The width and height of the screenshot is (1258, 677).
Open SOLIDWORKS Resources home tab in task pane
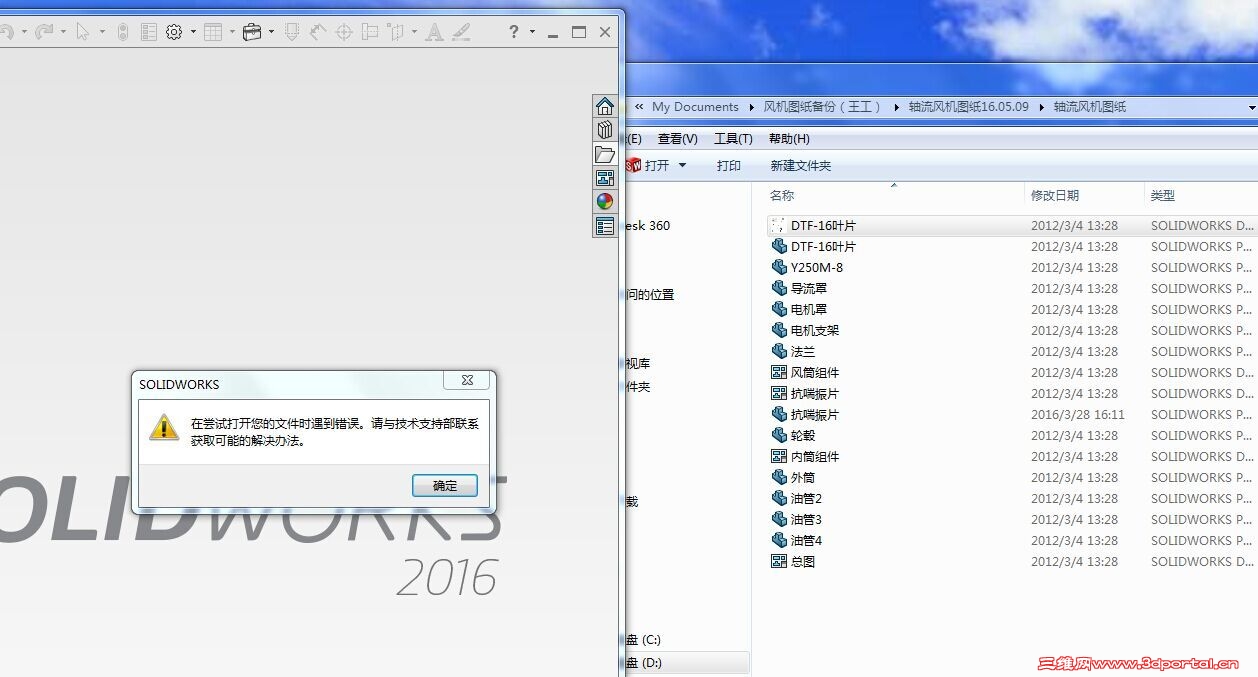(x=605, y=106)
